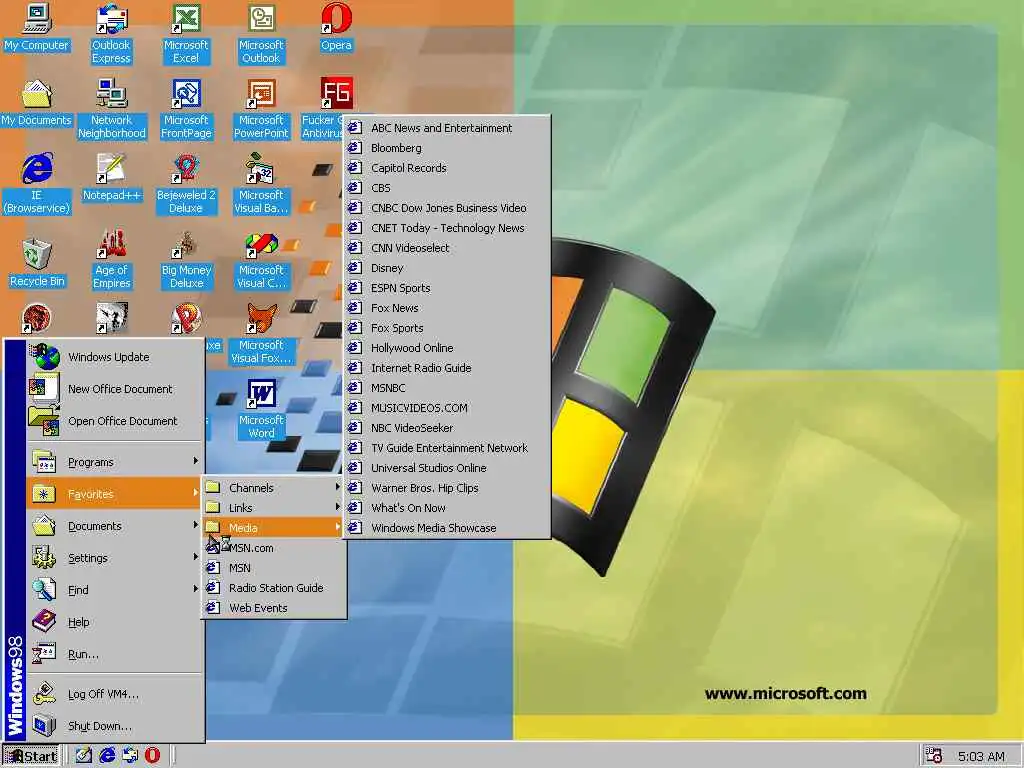Select the Microsoft Visual Basic shortcut
The width and height of the screenshot is (1024, 768).
click(x=261, y=184)
